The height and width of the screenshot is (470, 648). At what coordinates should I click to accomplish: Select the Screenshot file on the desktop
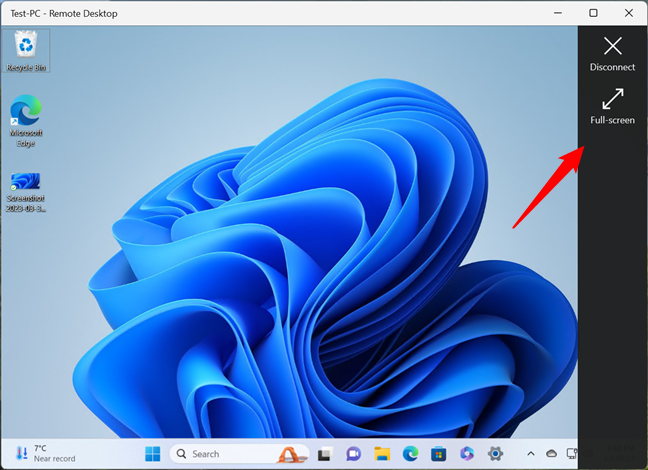click(27, 192)
